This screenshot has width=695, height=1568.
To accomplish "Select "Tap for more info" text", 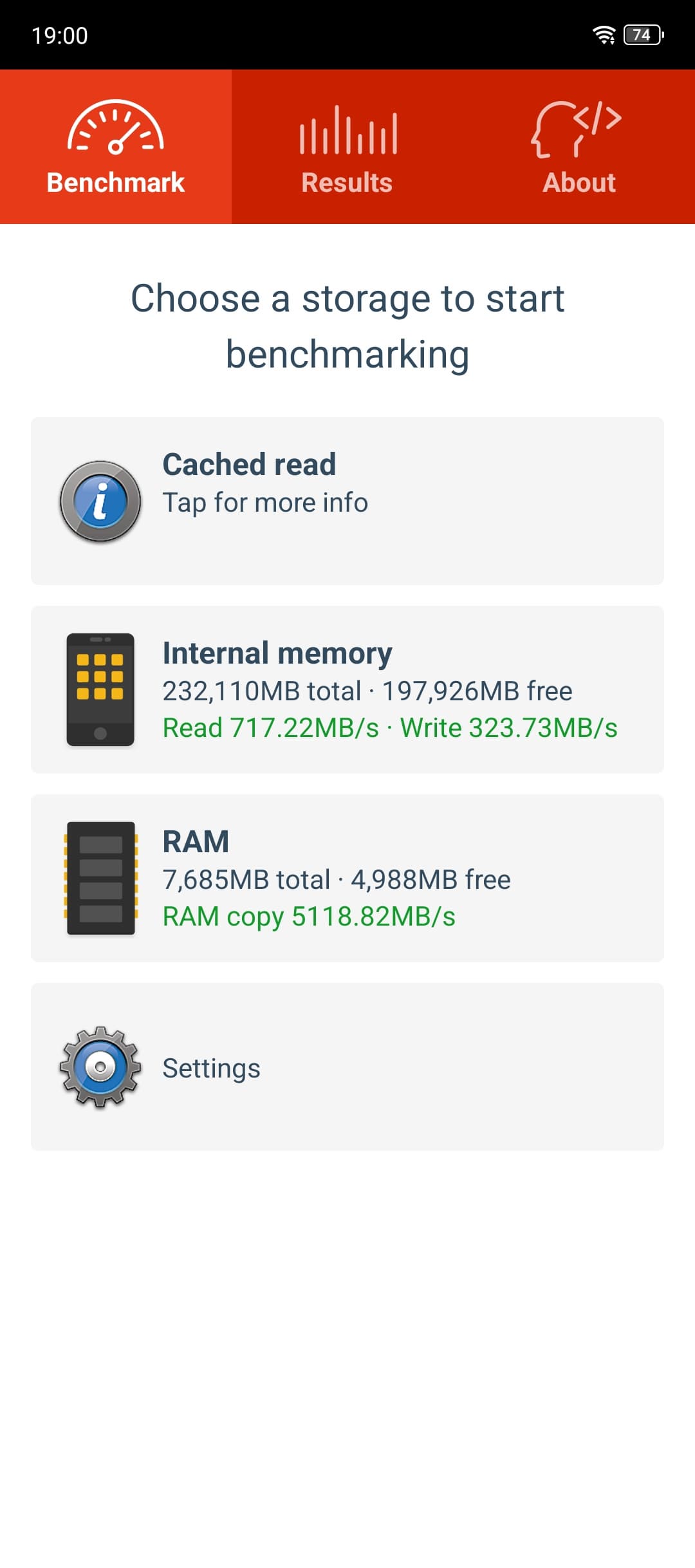I will tap(265, 502).
